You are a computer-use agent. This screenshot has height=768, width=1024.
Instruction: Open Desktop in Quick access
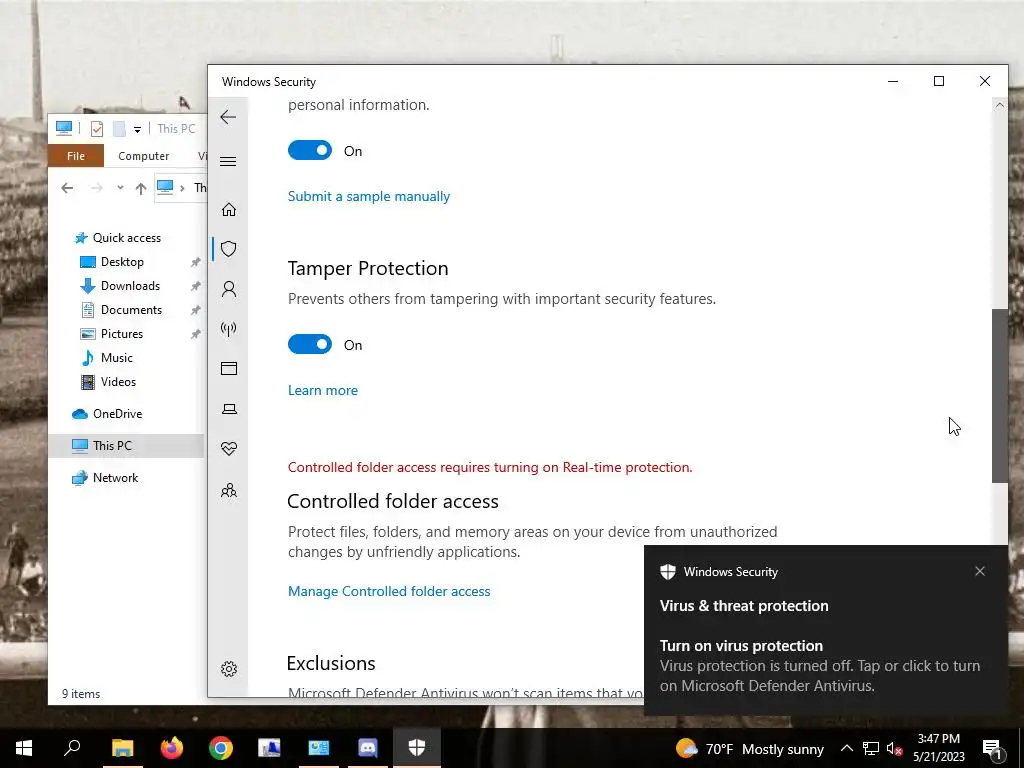tap(122, 262)
